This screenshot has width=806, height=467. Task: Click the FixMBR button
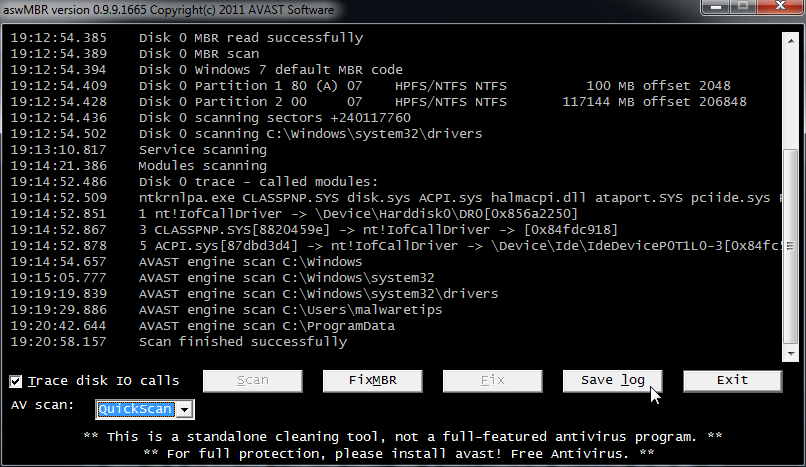click(x=373, y=381)
